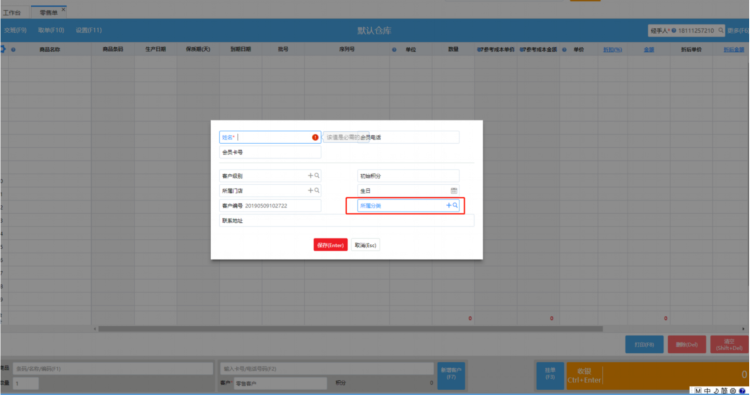Viewport: 750px width, 395px height.
Task: Click the 中 input method indicator in tray
Action: [x=707, y=391]
